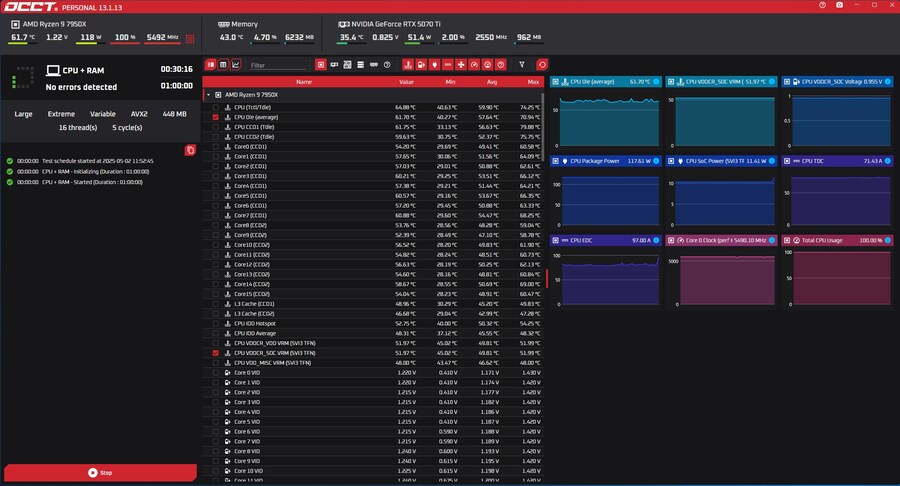Toggle voltage sensor filter icon

420,64
